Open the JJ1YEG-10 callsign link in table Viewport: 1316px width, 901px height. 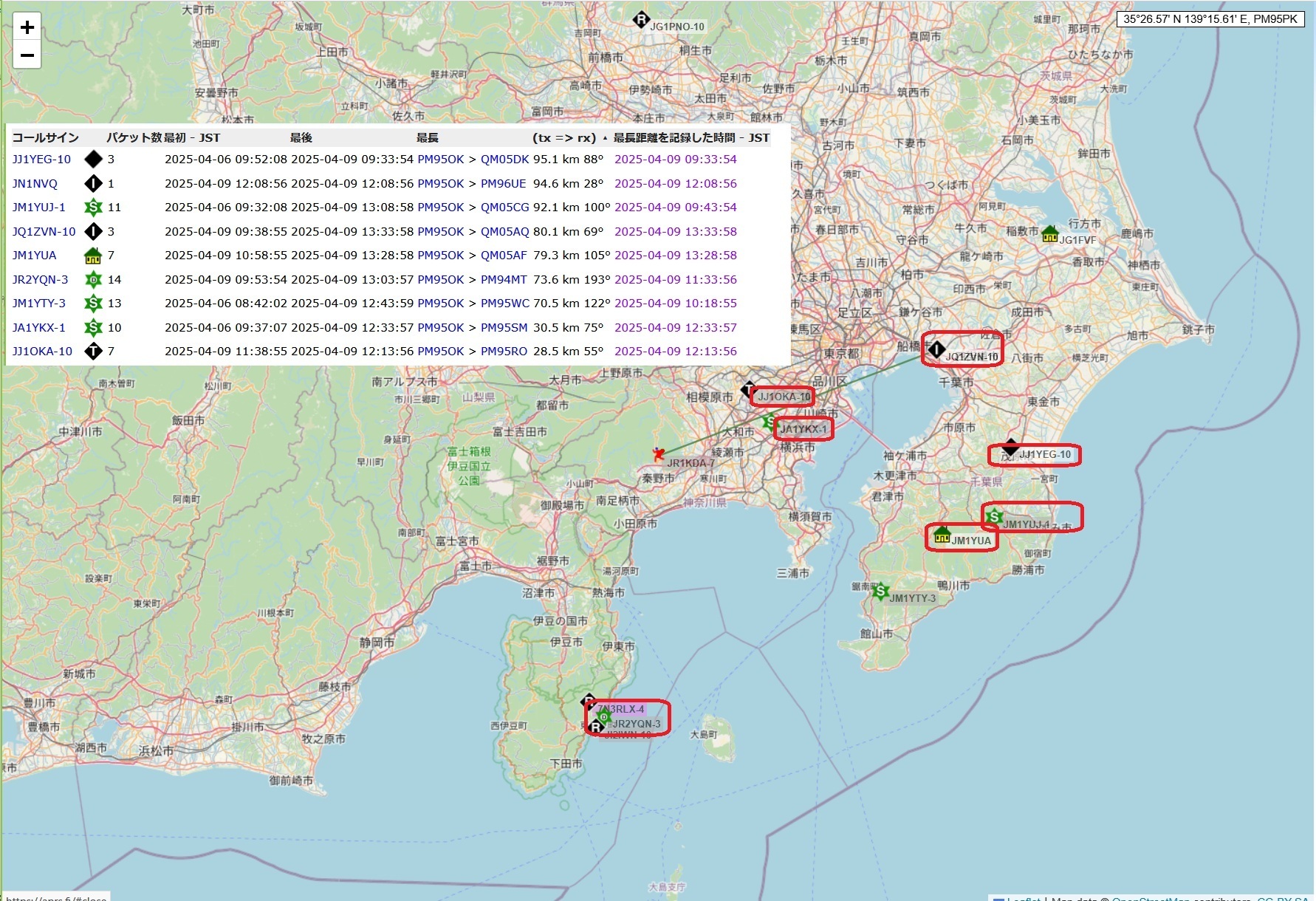pyautogui.click(x=41, y=160)
